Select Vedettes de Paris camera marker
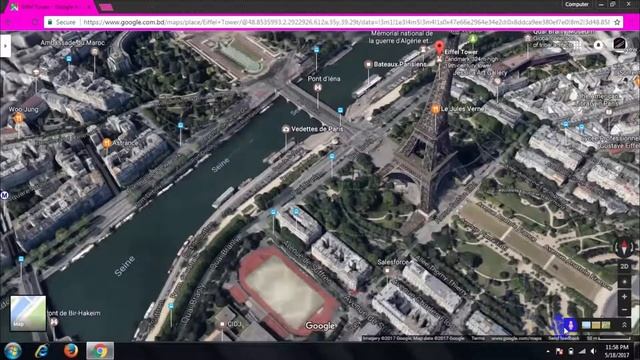The image size is (640, 360). pos(286,129)
